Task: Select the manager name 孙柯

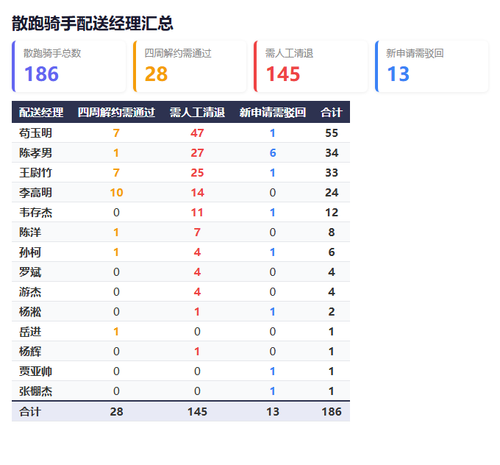Action: click(x=30, y=252)
